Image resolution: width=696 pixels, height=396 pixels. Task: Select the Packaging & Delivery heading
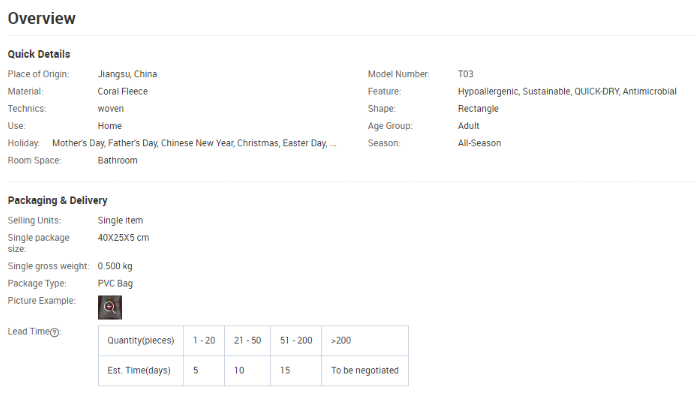tap(58, 201)
